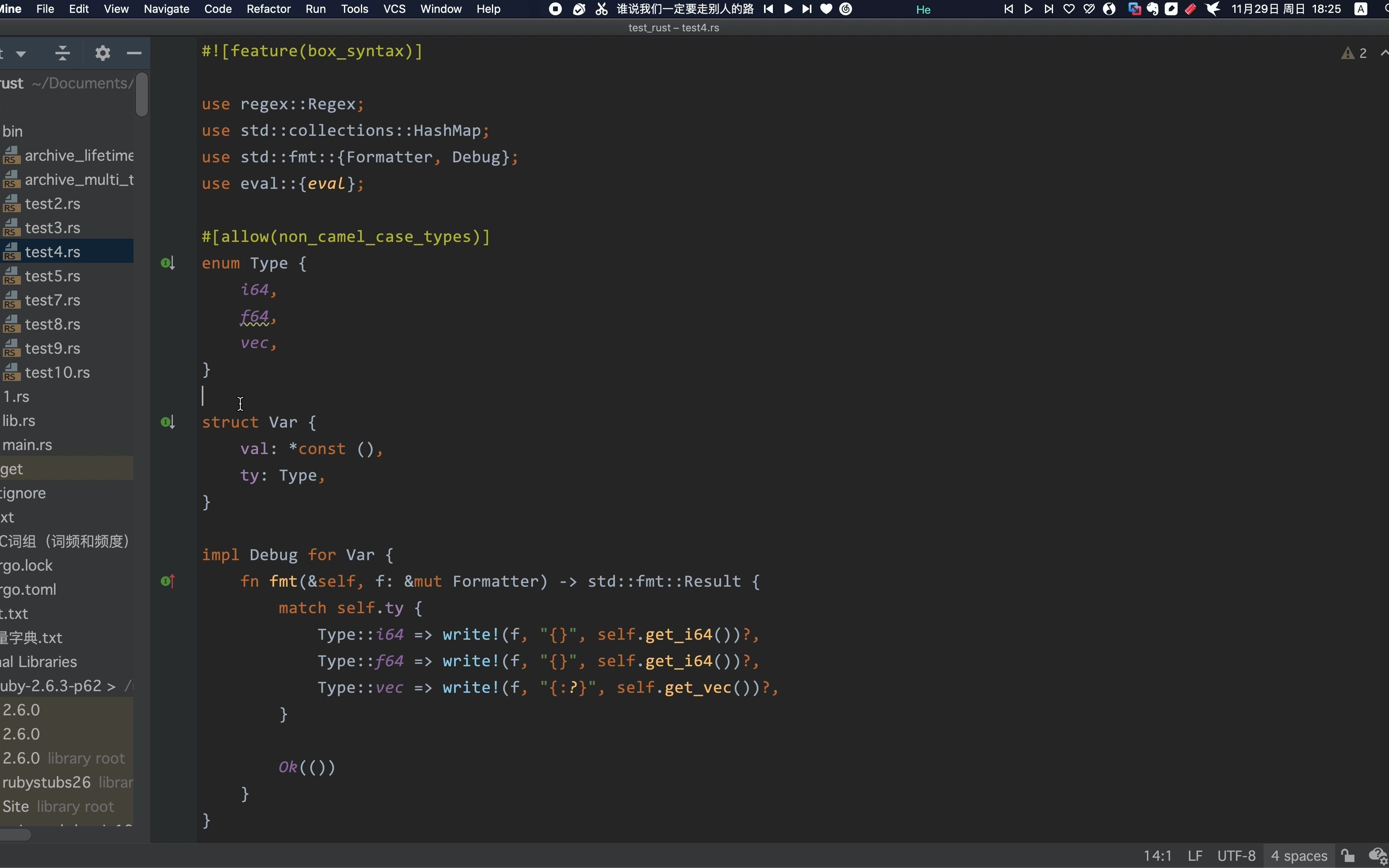Click the play/run button in toolbar
This screenshot has width=1389, height=868.
tap(1028, 9)
